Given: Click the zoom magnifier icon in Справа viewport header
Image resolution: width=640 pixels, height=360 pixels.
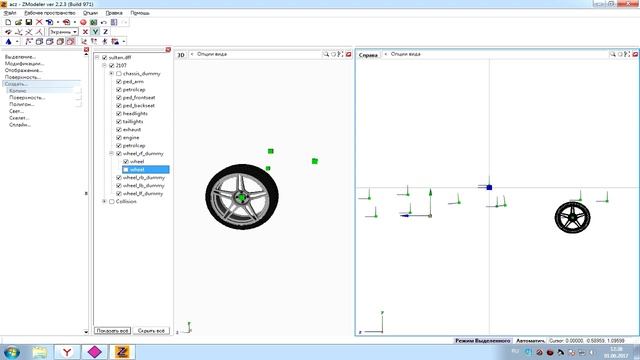Looking at the screenshot, I should click(612, 54).
